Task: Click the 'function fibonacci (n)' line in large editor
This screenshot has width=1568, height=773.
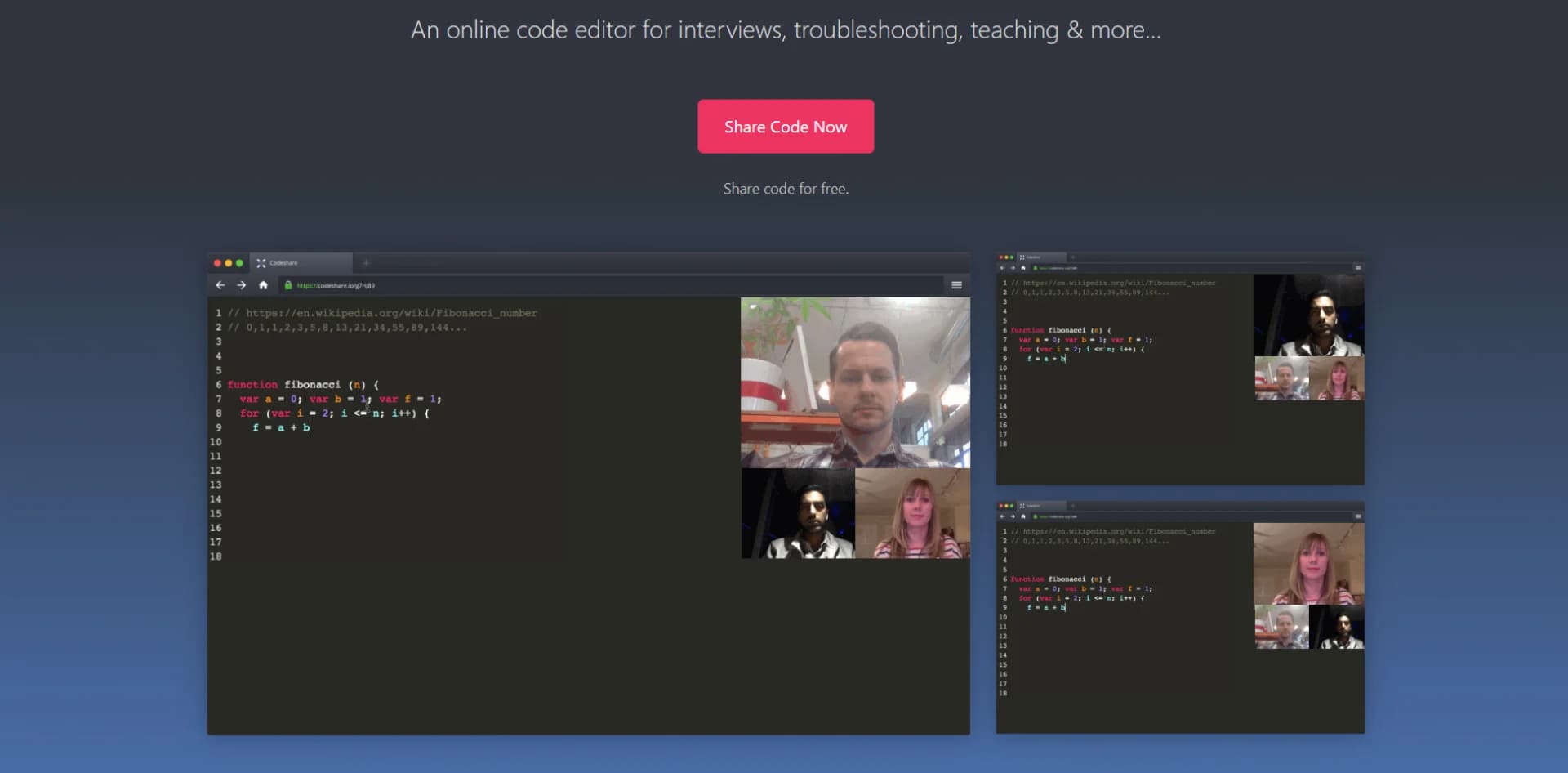Action: 303,385
